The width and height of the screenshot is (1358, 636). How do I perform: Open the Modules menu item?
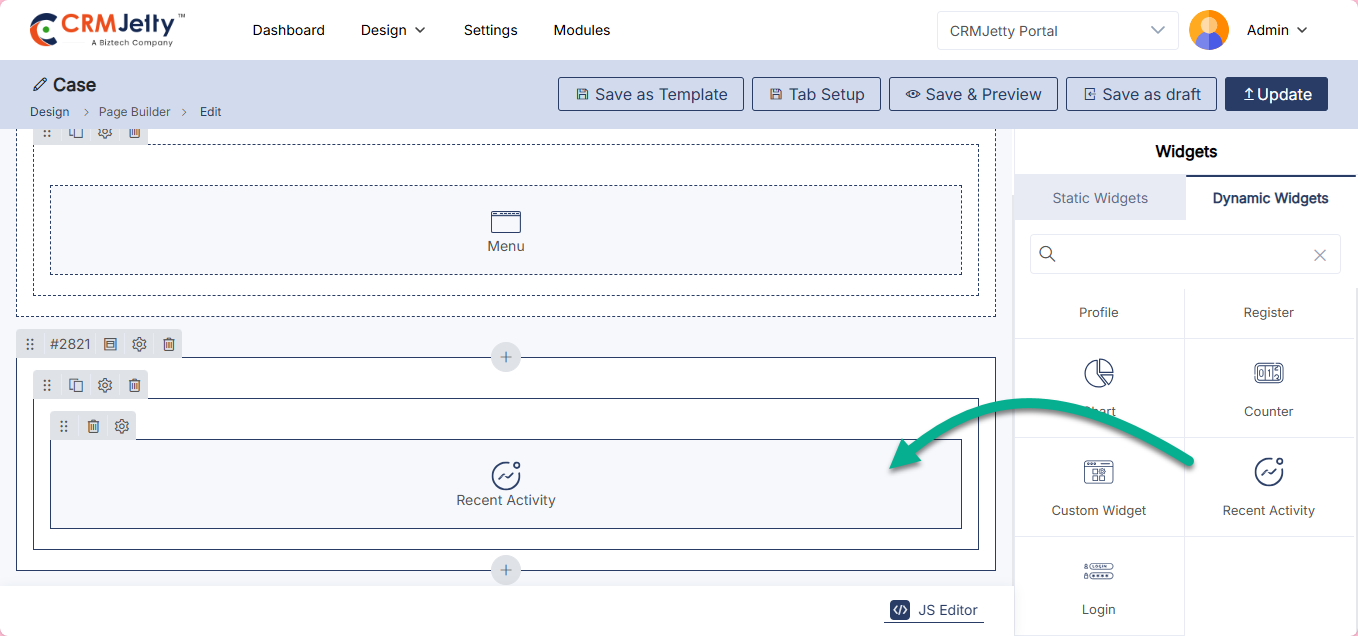[581, 30]
